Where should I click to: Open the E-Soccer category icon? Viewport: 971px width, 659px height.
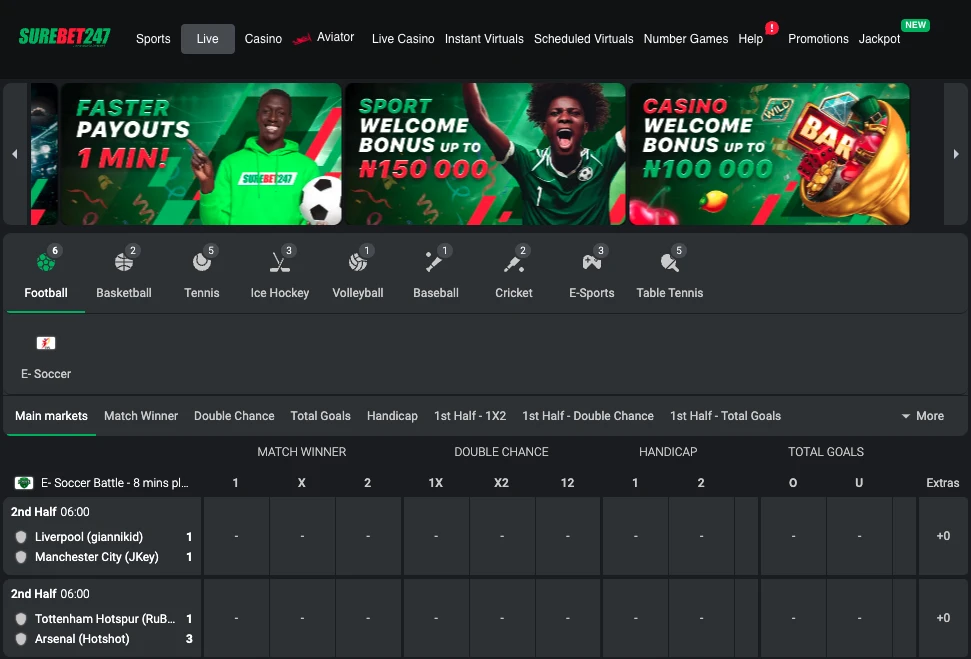[46, 343]
